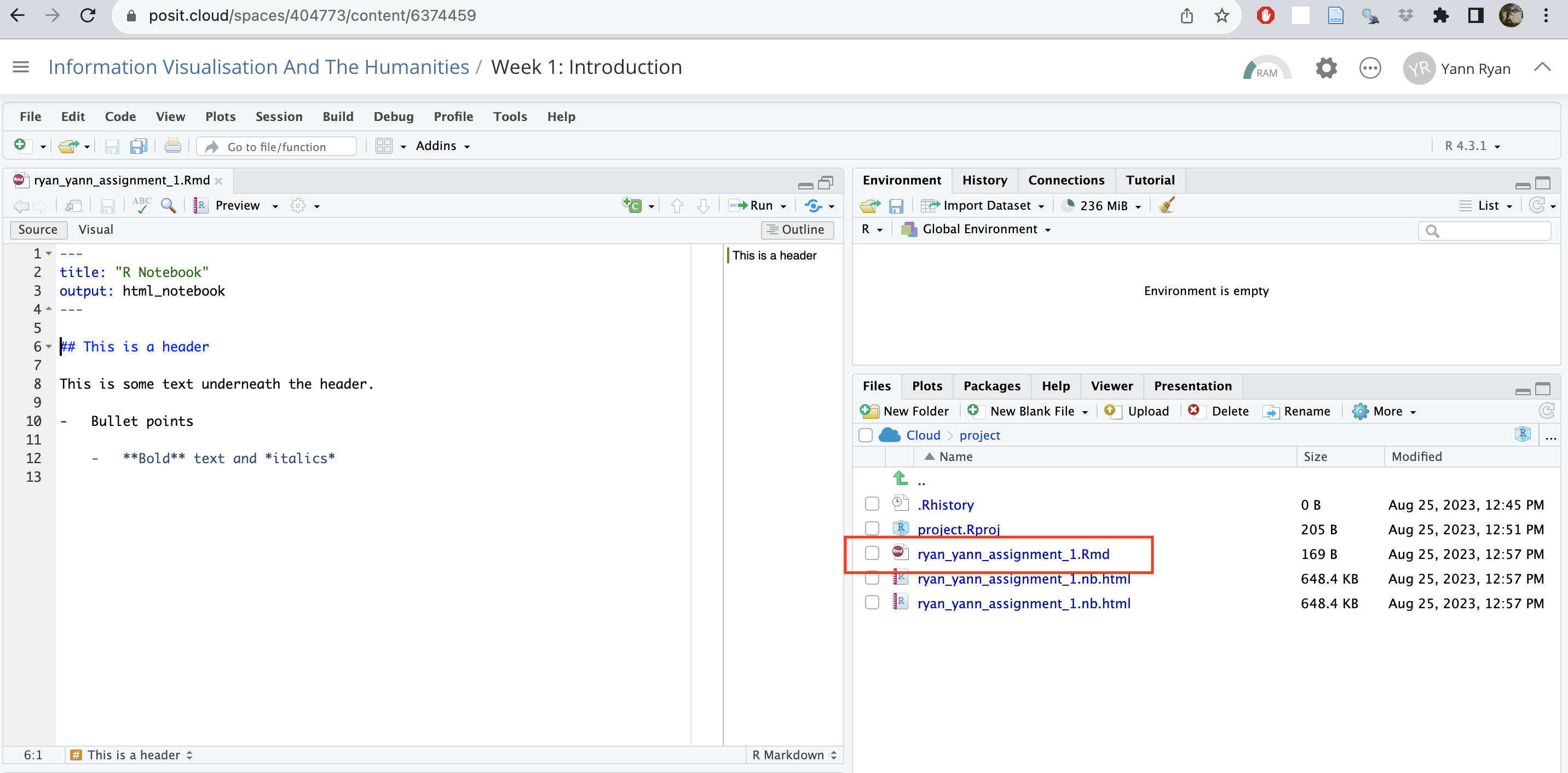Click go to previous chunk arrow

point(676,205)
